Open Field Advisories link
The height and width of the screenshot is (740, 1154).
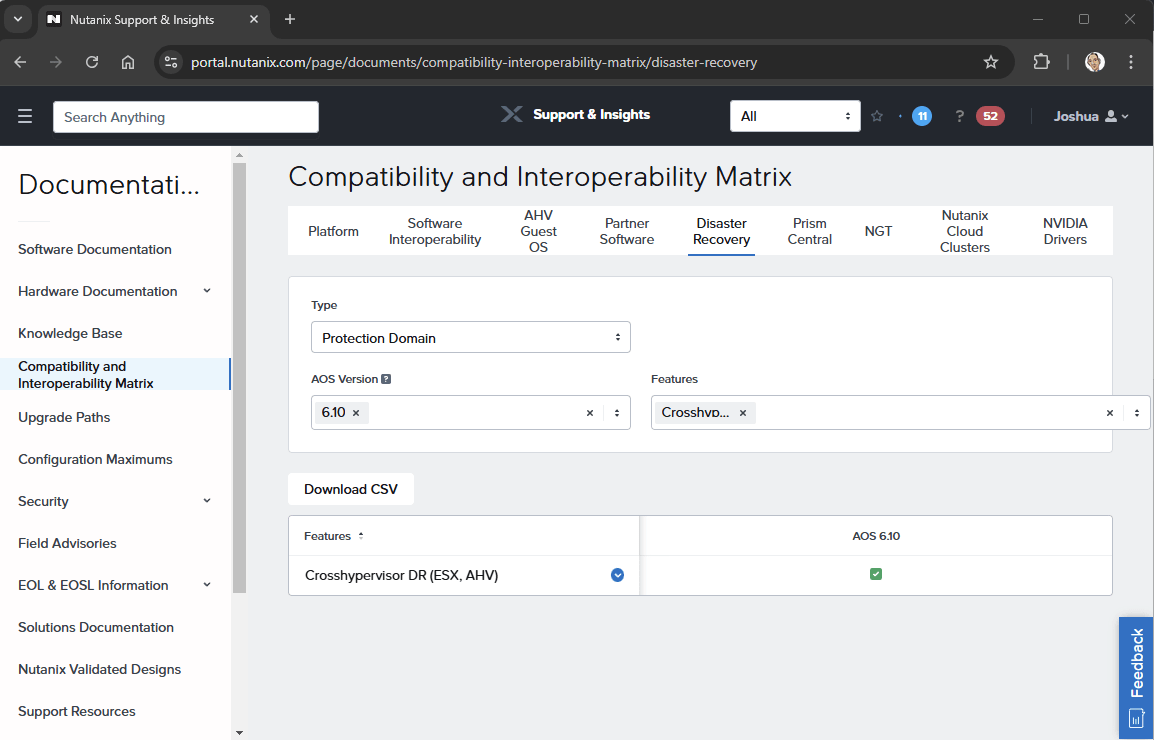click(x=67, y=543)
